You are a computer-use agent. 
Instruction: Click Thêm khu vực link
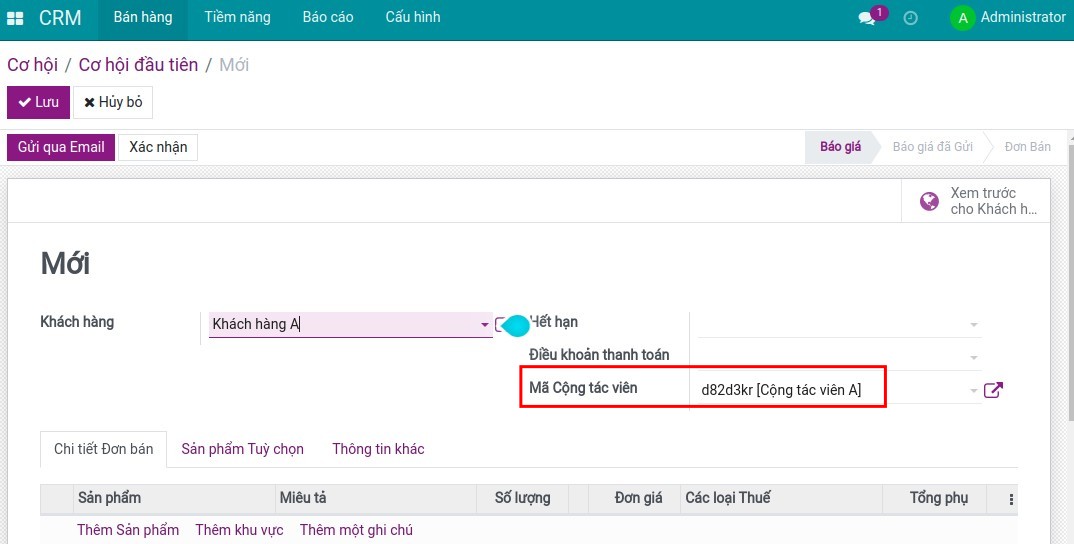tap(239, 530)
